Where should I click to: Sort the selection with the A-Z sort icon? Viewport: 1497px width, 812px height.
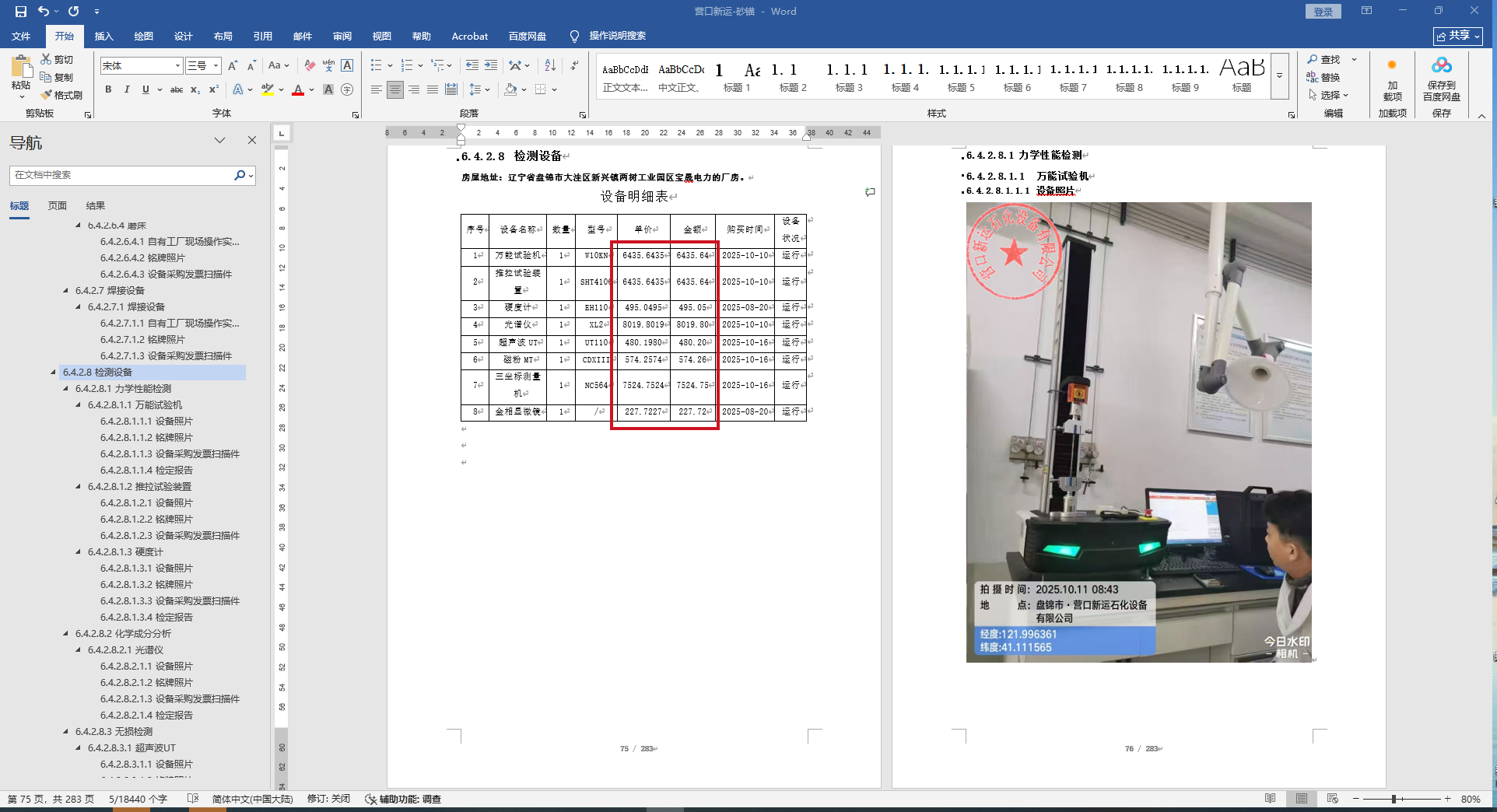click(550, 66)
